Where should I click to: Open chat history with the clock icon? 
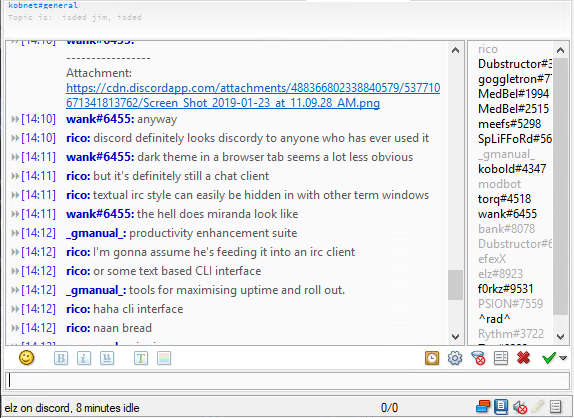click(x=432, y=358)
